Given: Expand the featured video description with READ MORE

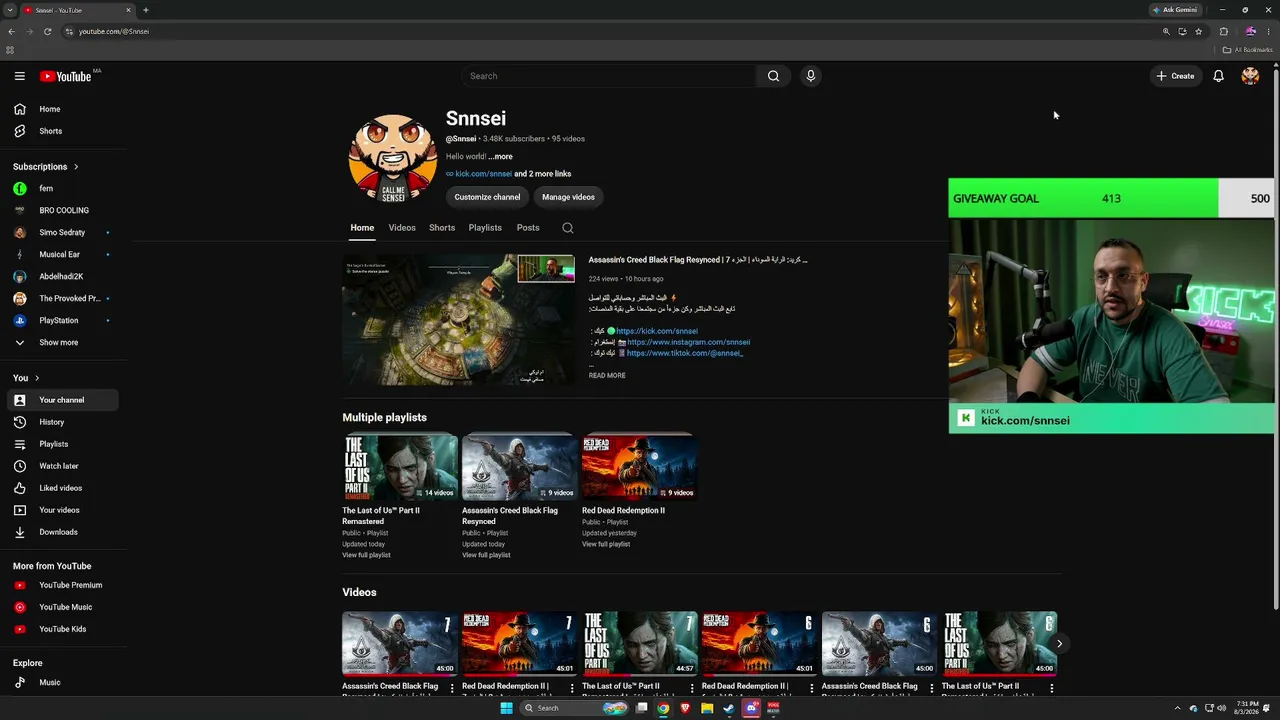Looking at the screenshot, I should coord(607,375).
